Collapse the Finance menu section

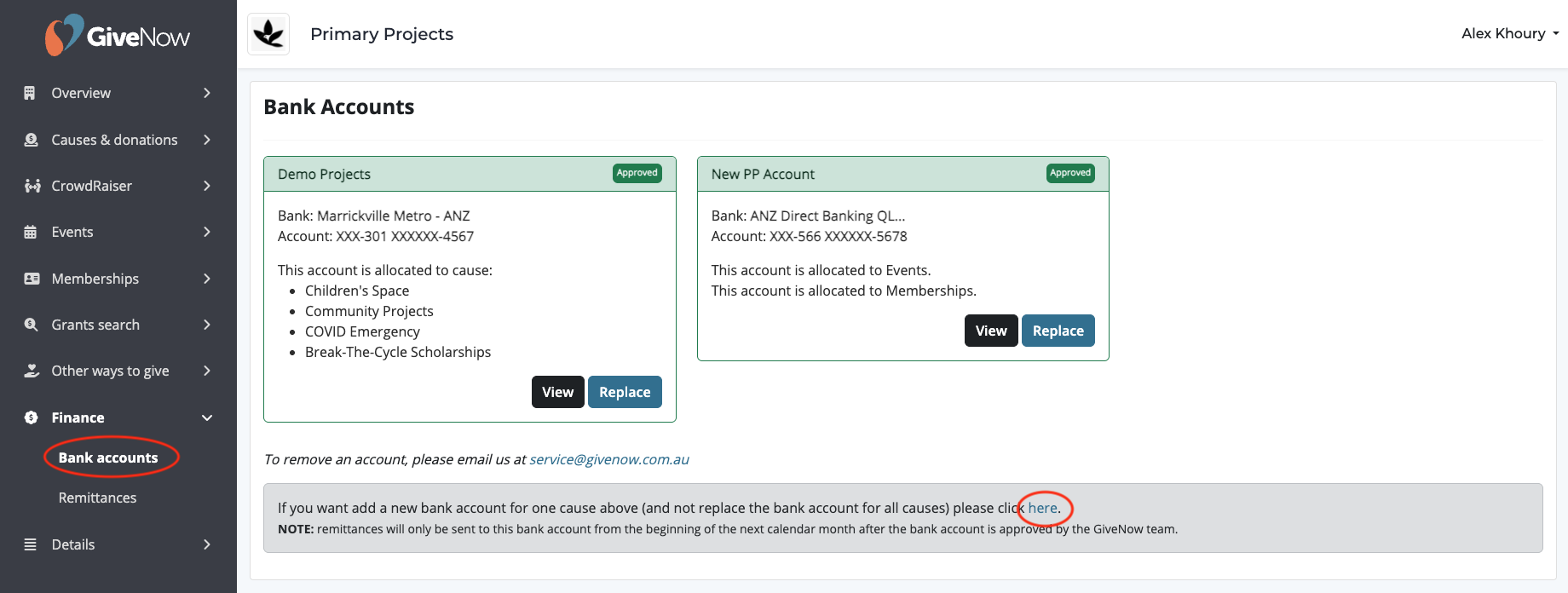pyautogui.click(x=207, y=417)
